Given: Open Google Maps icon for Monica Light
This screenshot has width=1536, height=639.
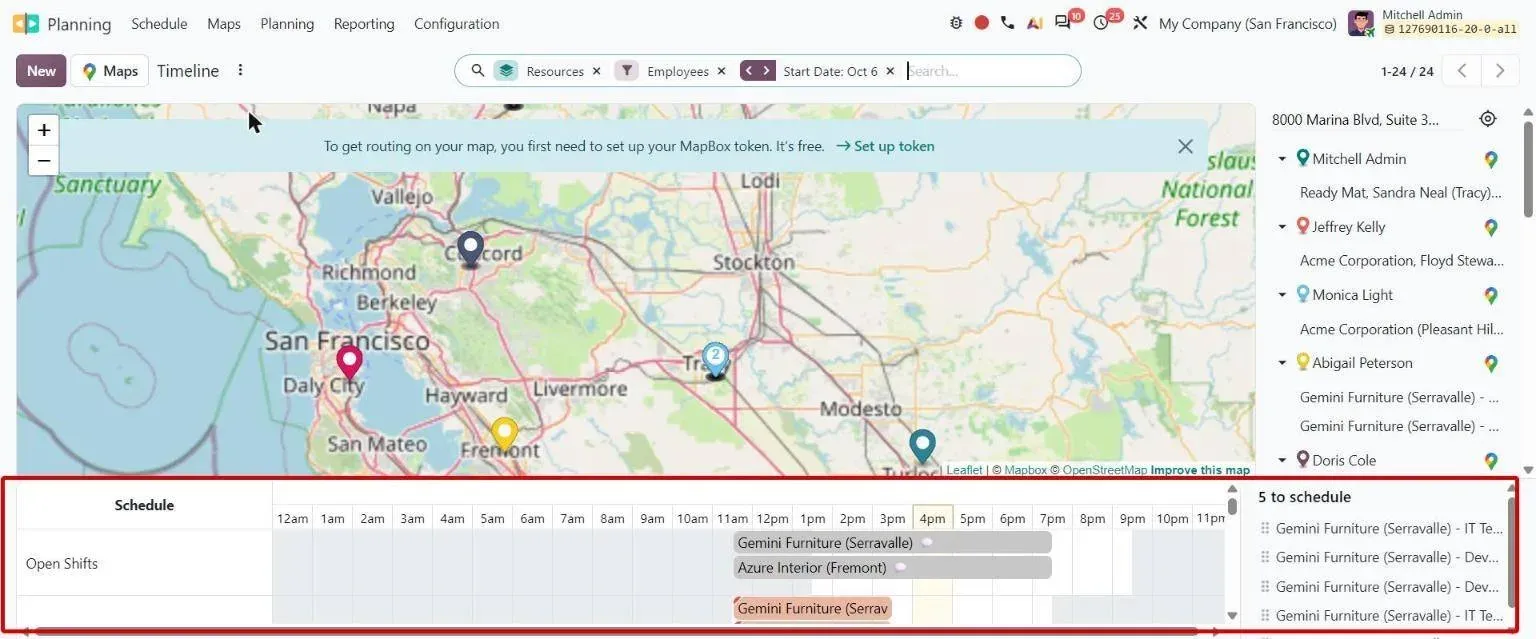Looking at the screenshot, I should pyautogui.click(x=1491, y=296).
